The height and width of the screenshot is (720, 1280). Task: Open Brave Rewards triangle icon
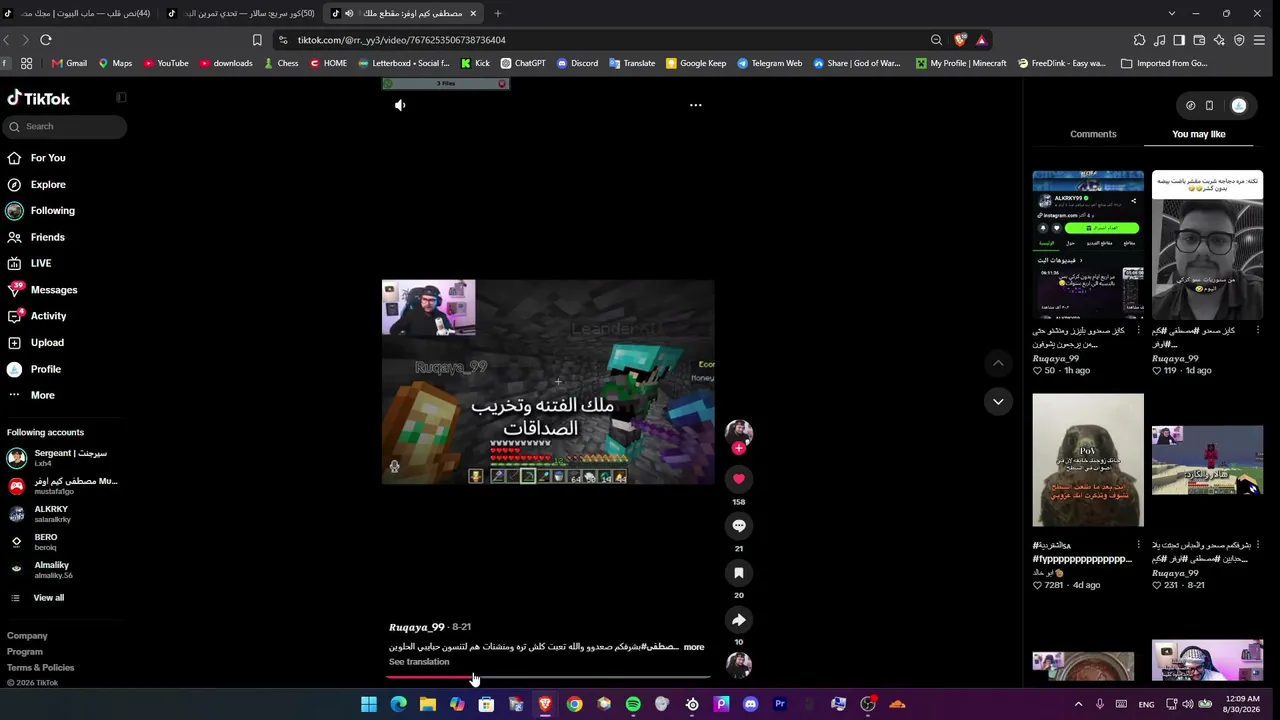coord(981,40)
